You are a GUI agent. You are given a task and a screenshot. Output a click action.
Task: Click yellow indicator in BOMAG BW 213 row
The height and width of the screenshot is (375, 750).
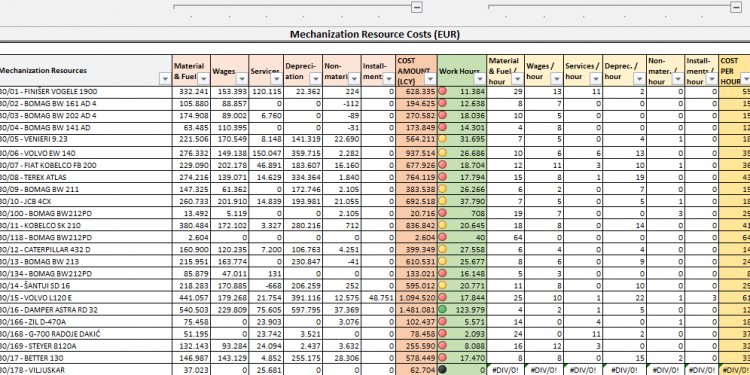(443, 262)
